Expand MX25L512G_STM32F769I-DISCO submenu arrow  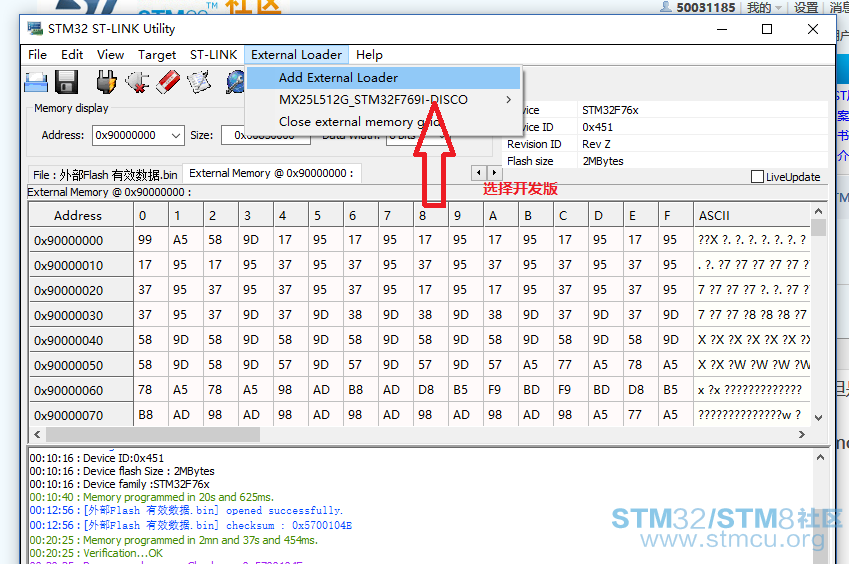pyautogui.click(x=508, y=100)
